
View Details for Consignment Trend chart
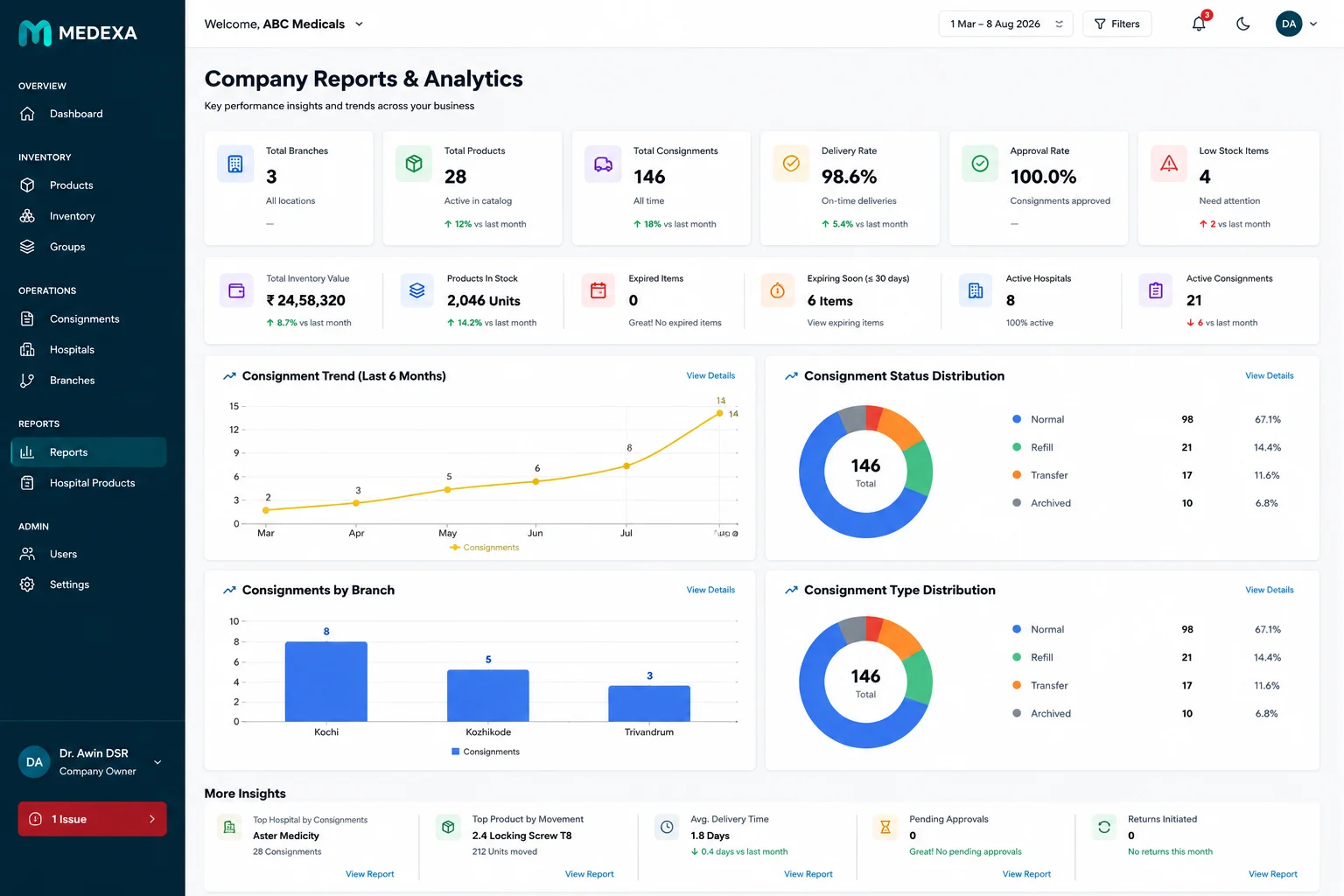point(710,376)
